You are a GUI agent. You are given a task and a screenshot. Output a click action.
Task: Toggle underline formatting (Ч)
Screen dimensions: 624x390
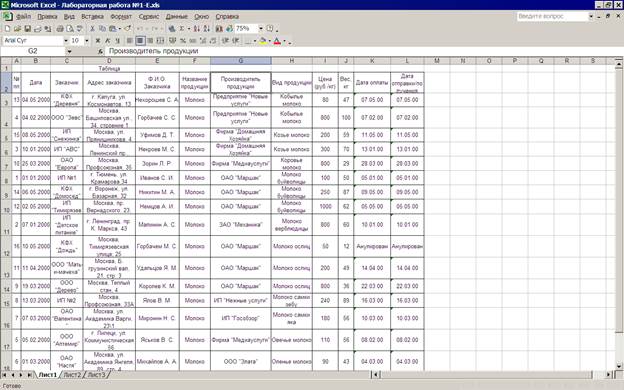pyautogui.click(x=117, y=41)
